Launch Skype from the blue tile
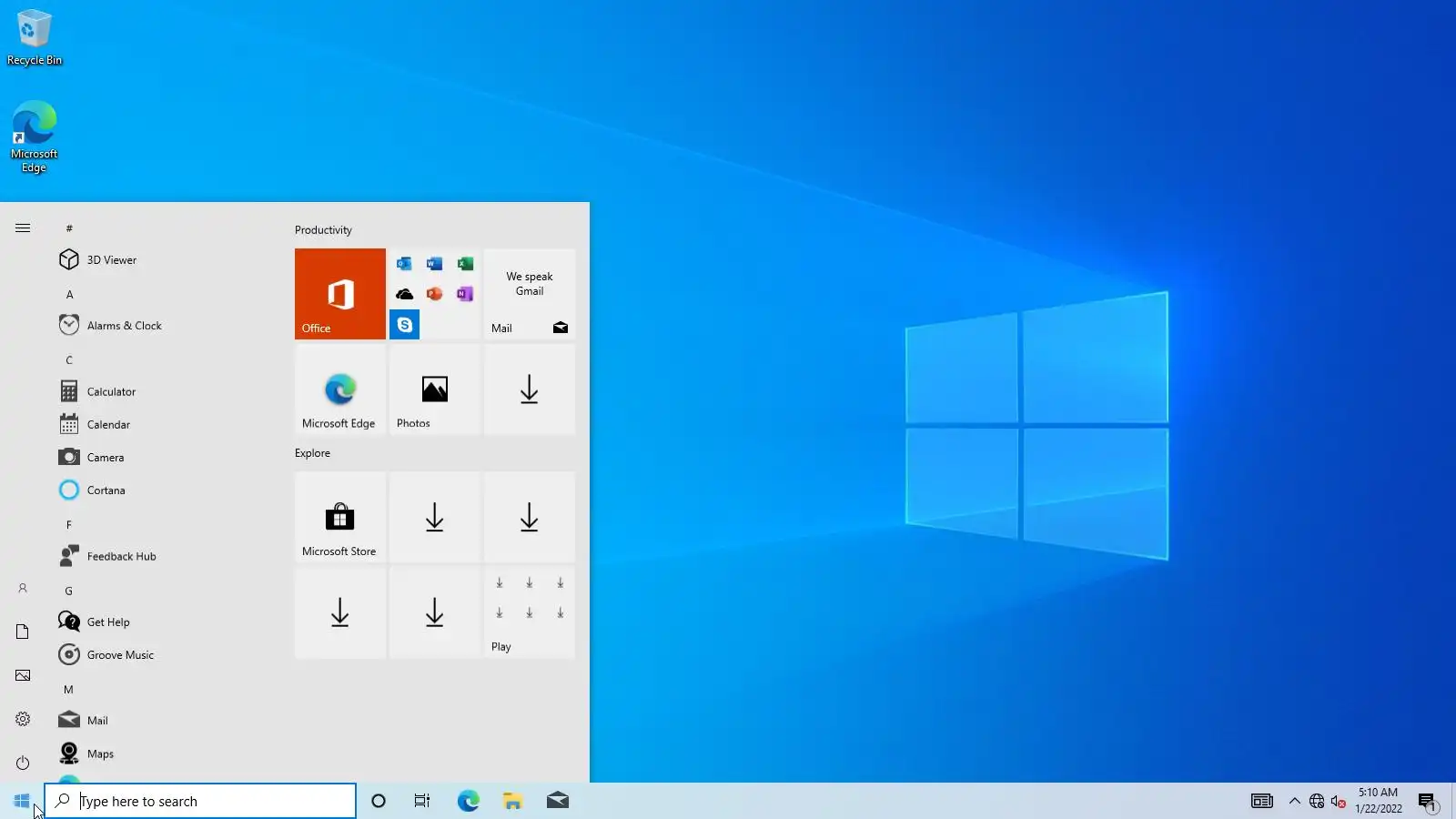Image resolution: width=1456 pixels, height=819 pixels. coord(405,325)
